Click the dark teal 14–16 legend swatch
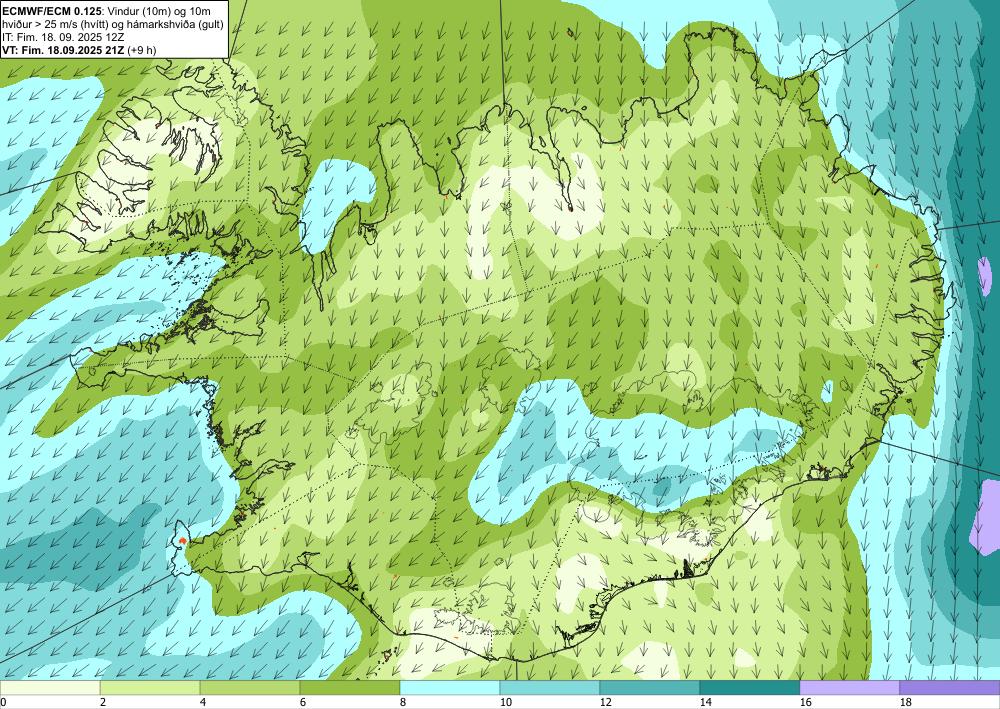 coord(750,688)
